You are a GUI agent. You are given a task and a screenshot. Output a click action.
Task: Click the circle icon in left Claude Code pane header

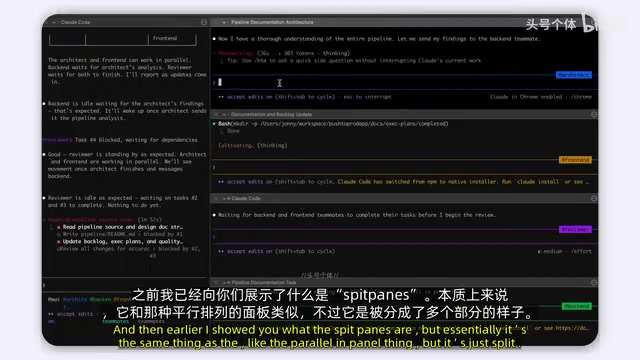coord(204,22)
